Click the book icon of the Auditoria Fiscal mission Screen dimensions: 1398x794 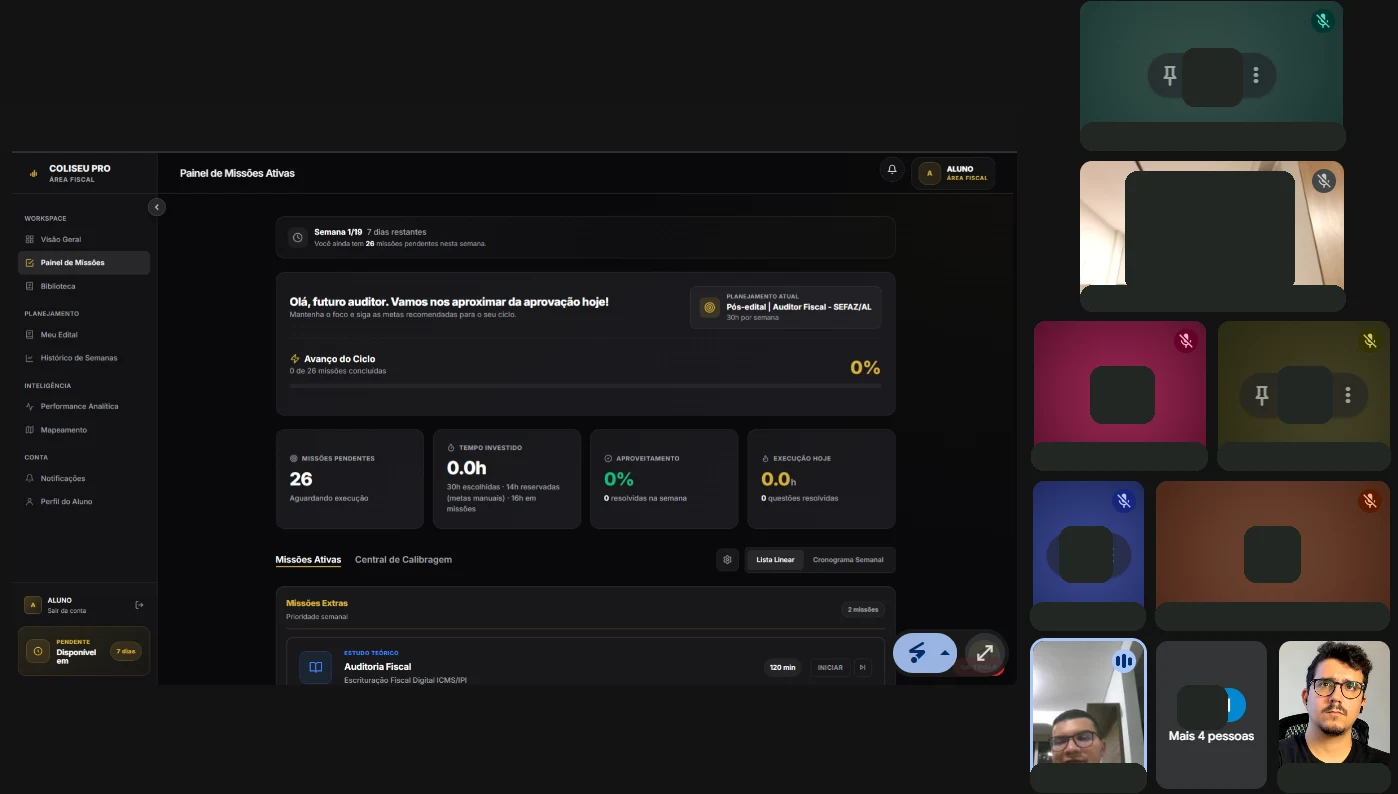(316, 667)
